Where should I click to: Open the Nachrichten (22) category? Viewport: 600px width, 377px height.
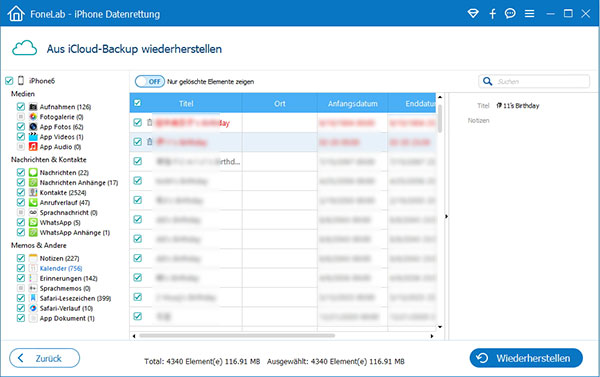click(64, 173)
